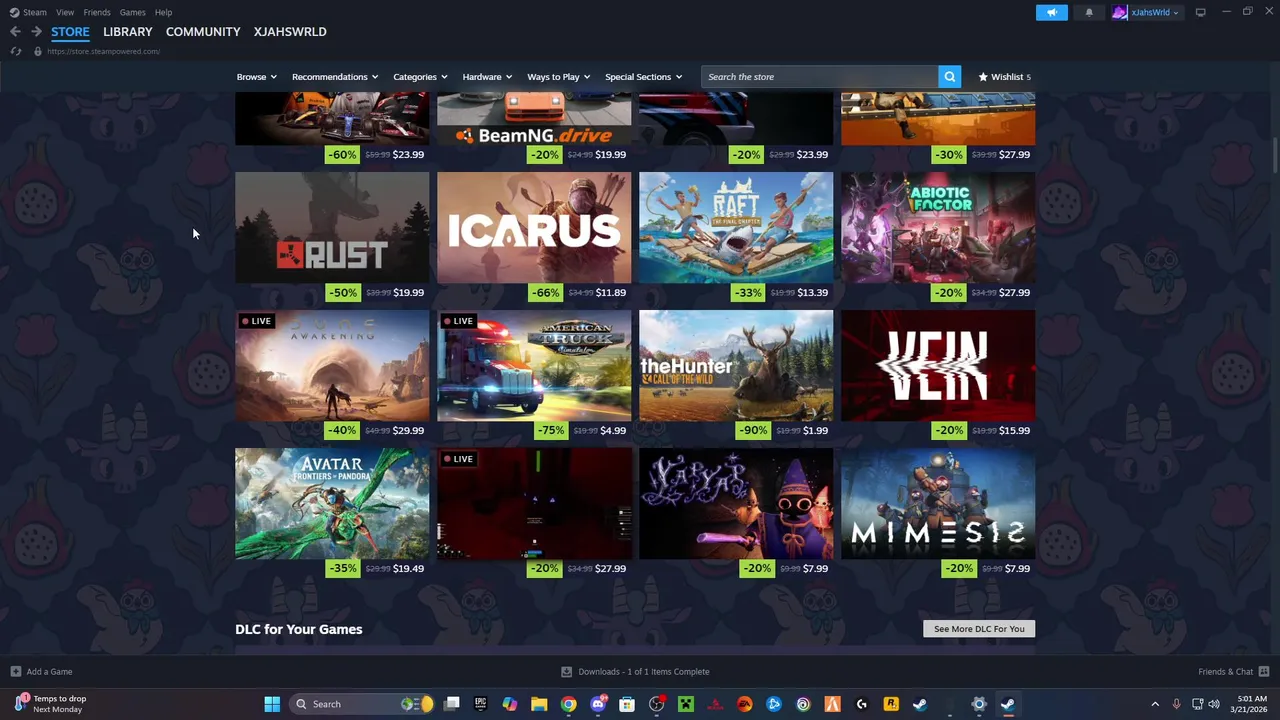Open the Raft game tile
1280x720 pixels.
point(736,227)
